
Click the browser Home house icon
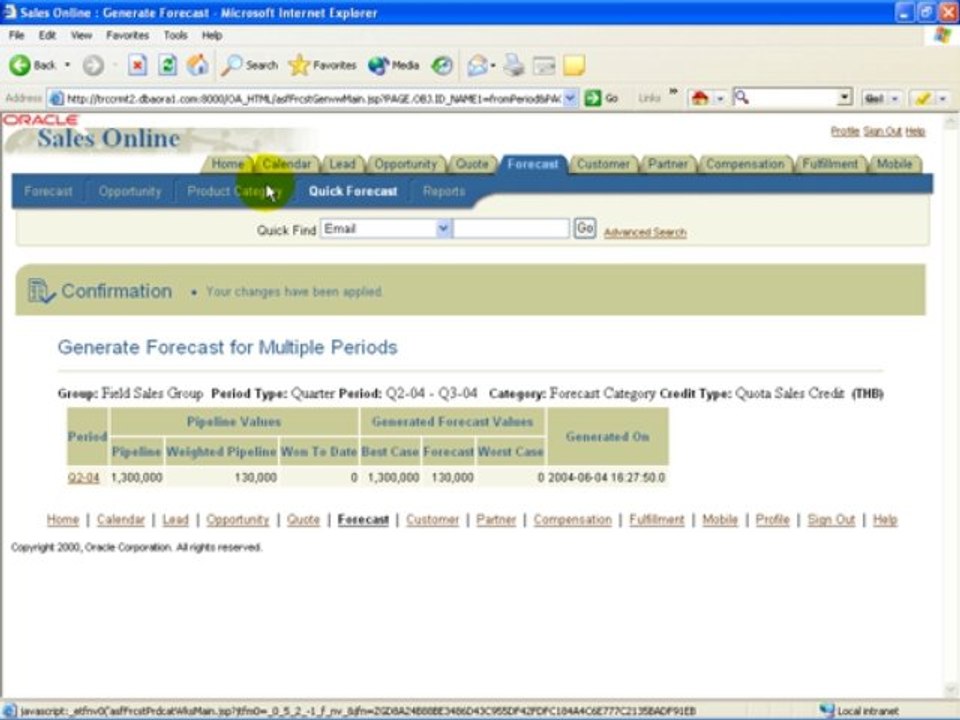[x=197, y=65]
